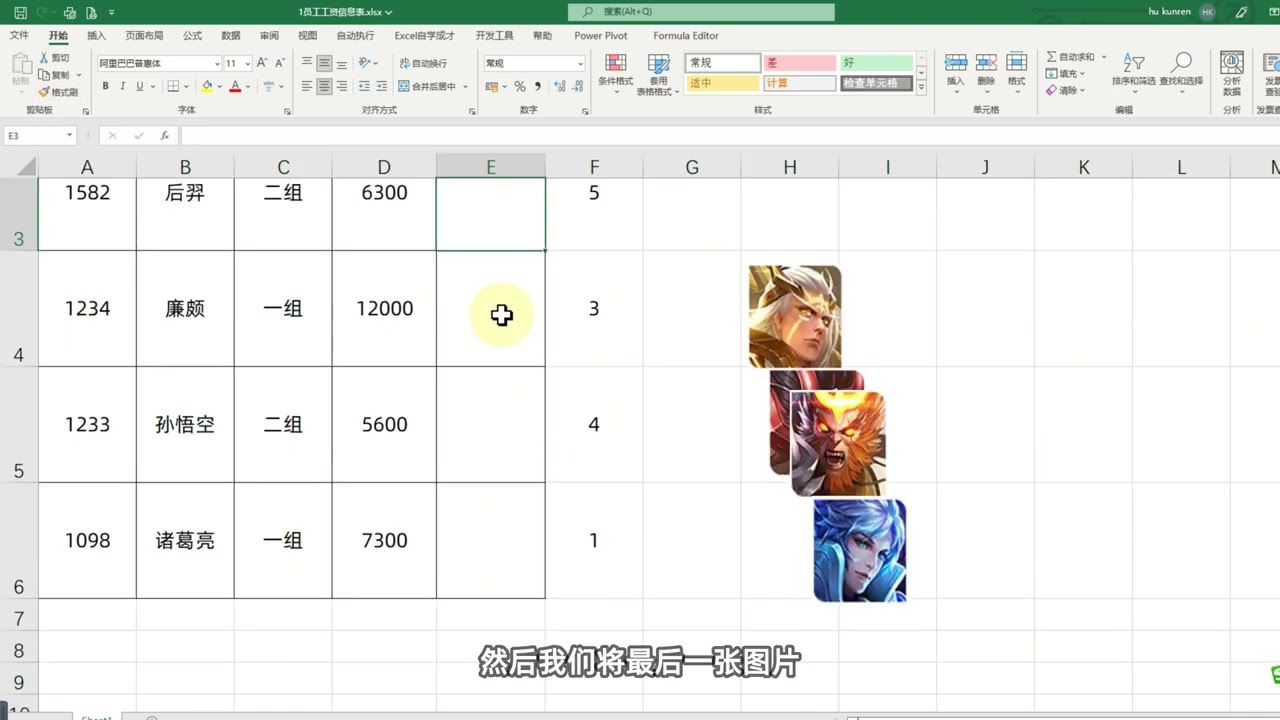Toggle center horizontal alignment
Image resolution: width=1280 pixels, height=720 pixels.
coord(324,87)
